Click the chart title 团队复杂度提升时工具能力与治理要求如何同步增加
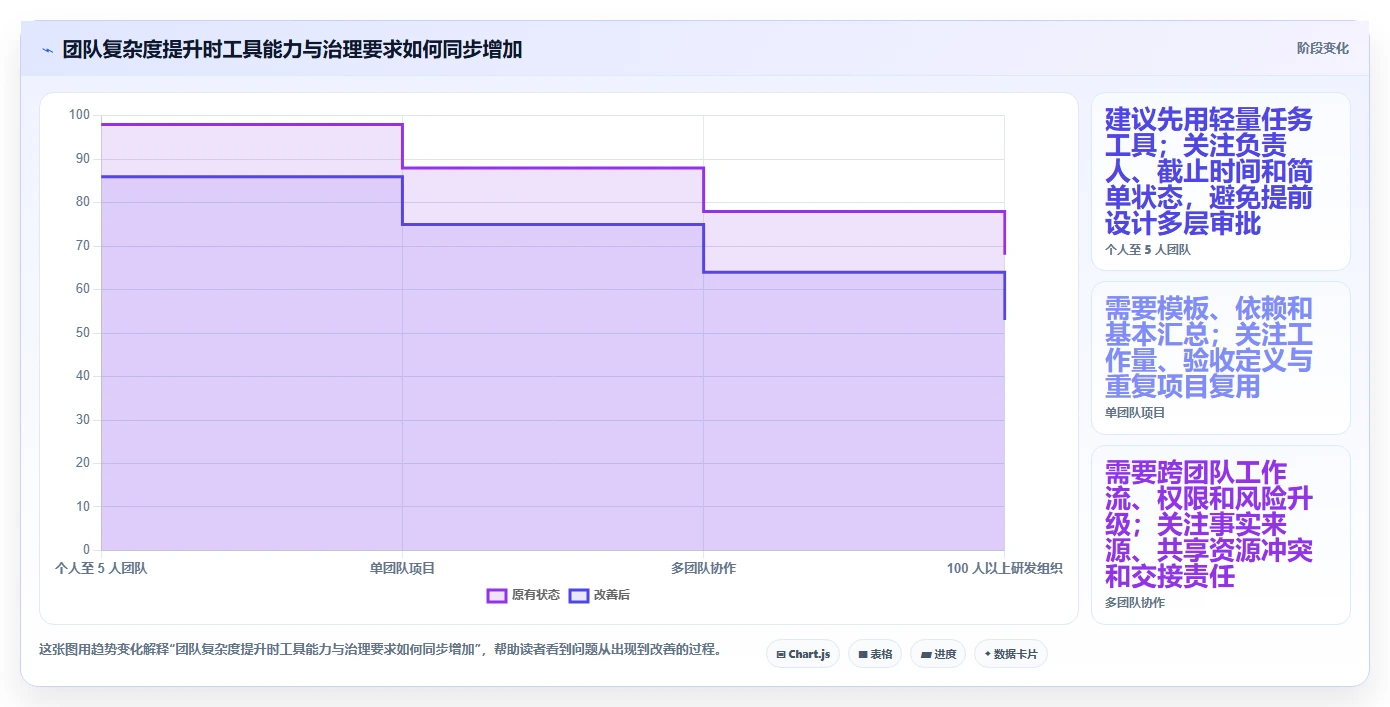Viewport: 1390px width, 707px height. coord(292,49)
